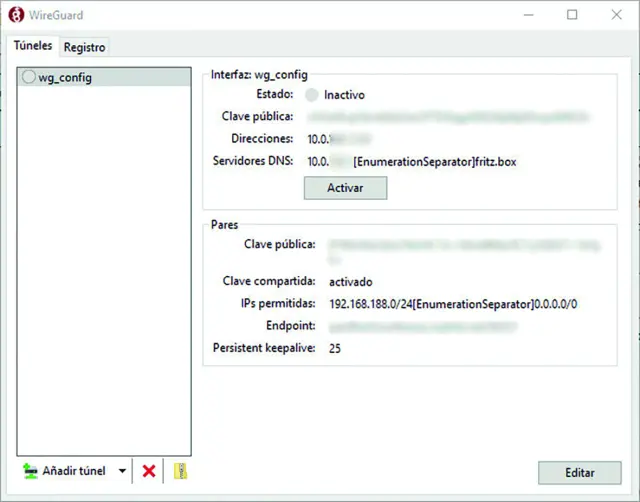Click the Inactivo status indicator icon
This screenshot has width=640, height=502.
coord(311,95)
